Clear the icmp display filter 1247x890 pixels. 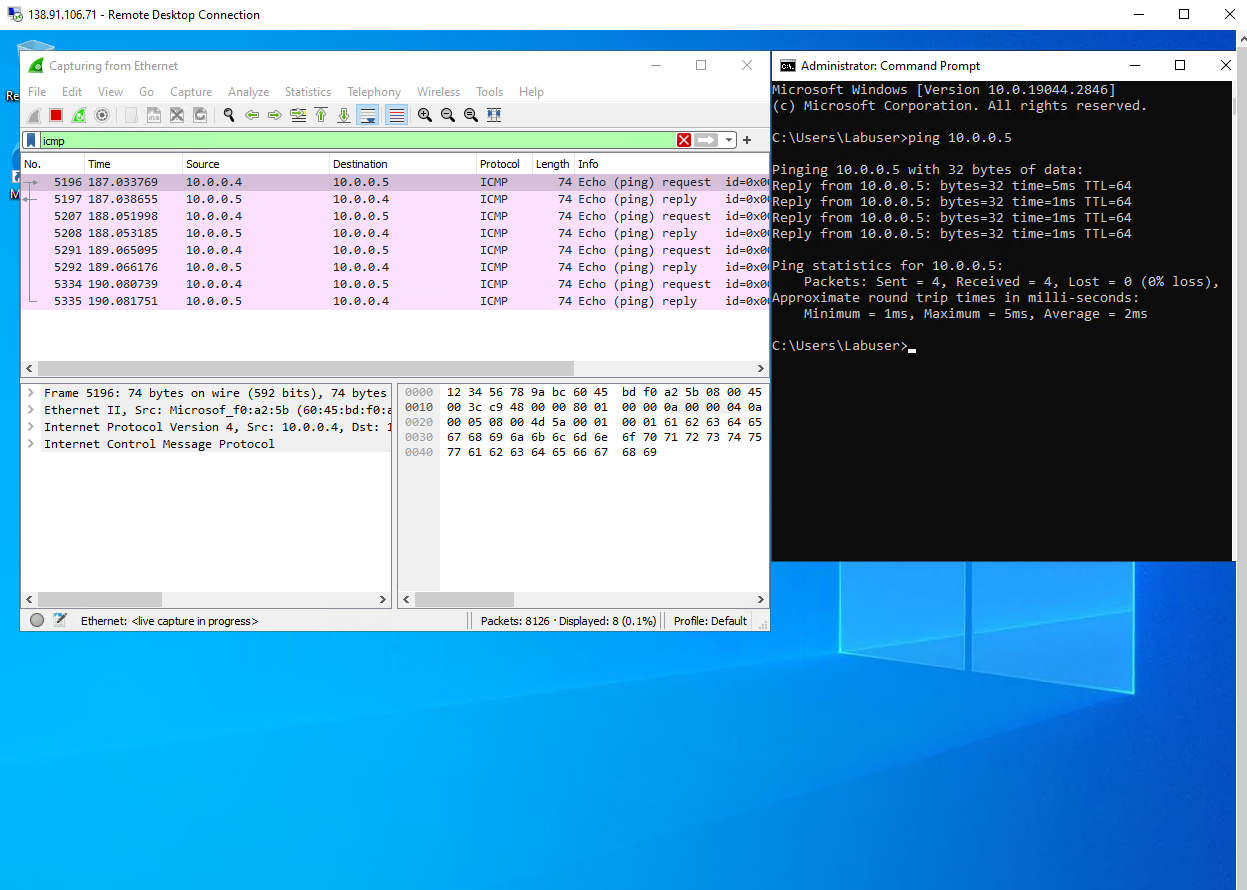click(684, 140)
